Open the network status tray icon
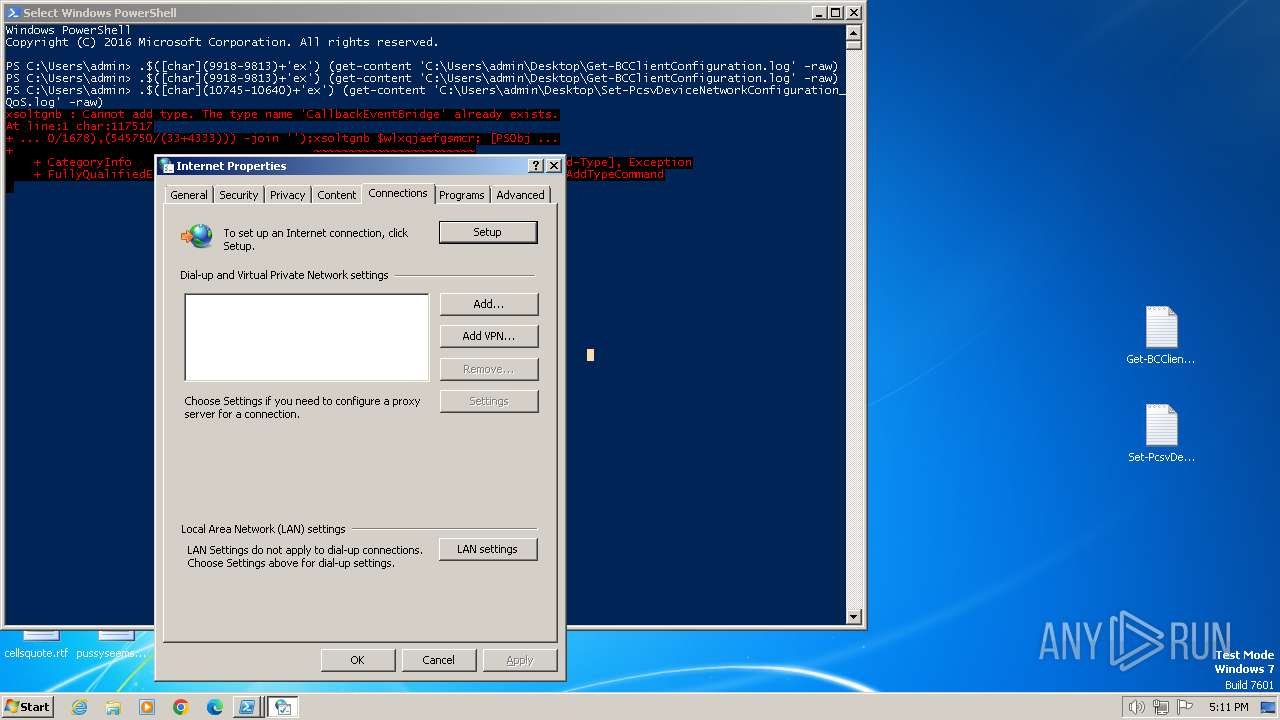 click(x=1160, y=707)
